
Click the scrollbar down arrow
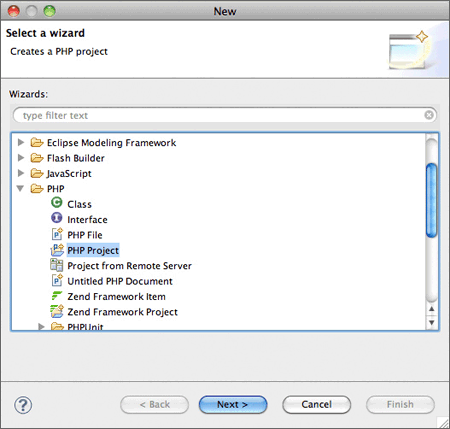[432, 322]
